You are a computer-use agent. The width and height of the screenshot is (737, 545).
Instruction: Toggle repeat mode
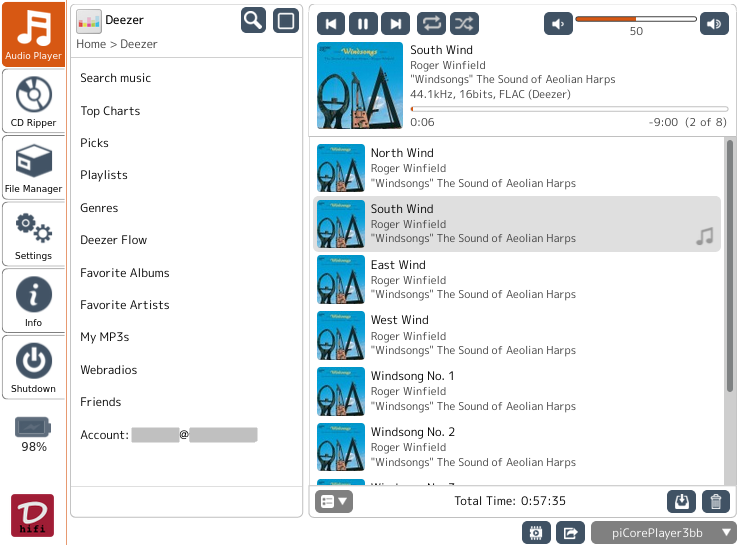(431, 23)
